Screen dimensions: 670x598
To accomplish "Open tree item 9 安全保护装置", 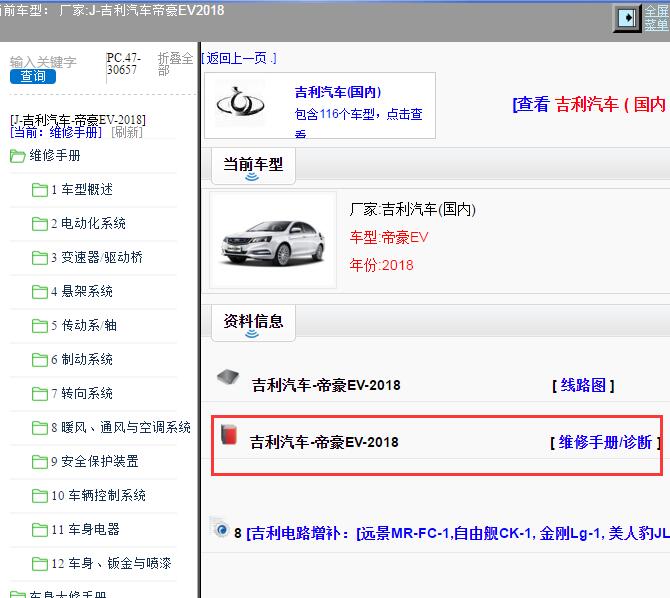I will click(95, 461).
